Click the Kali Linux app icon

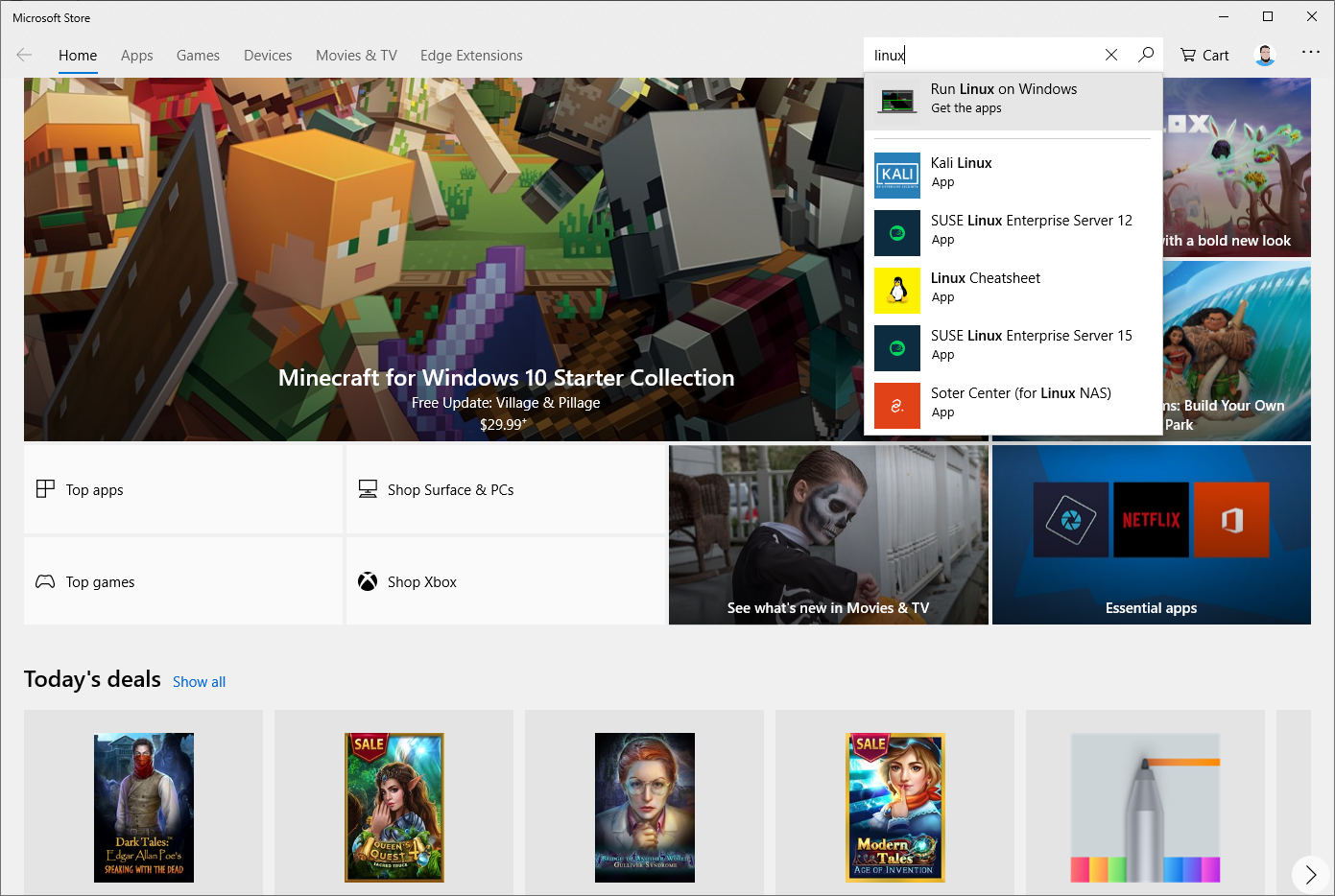(x=897, y=175)
